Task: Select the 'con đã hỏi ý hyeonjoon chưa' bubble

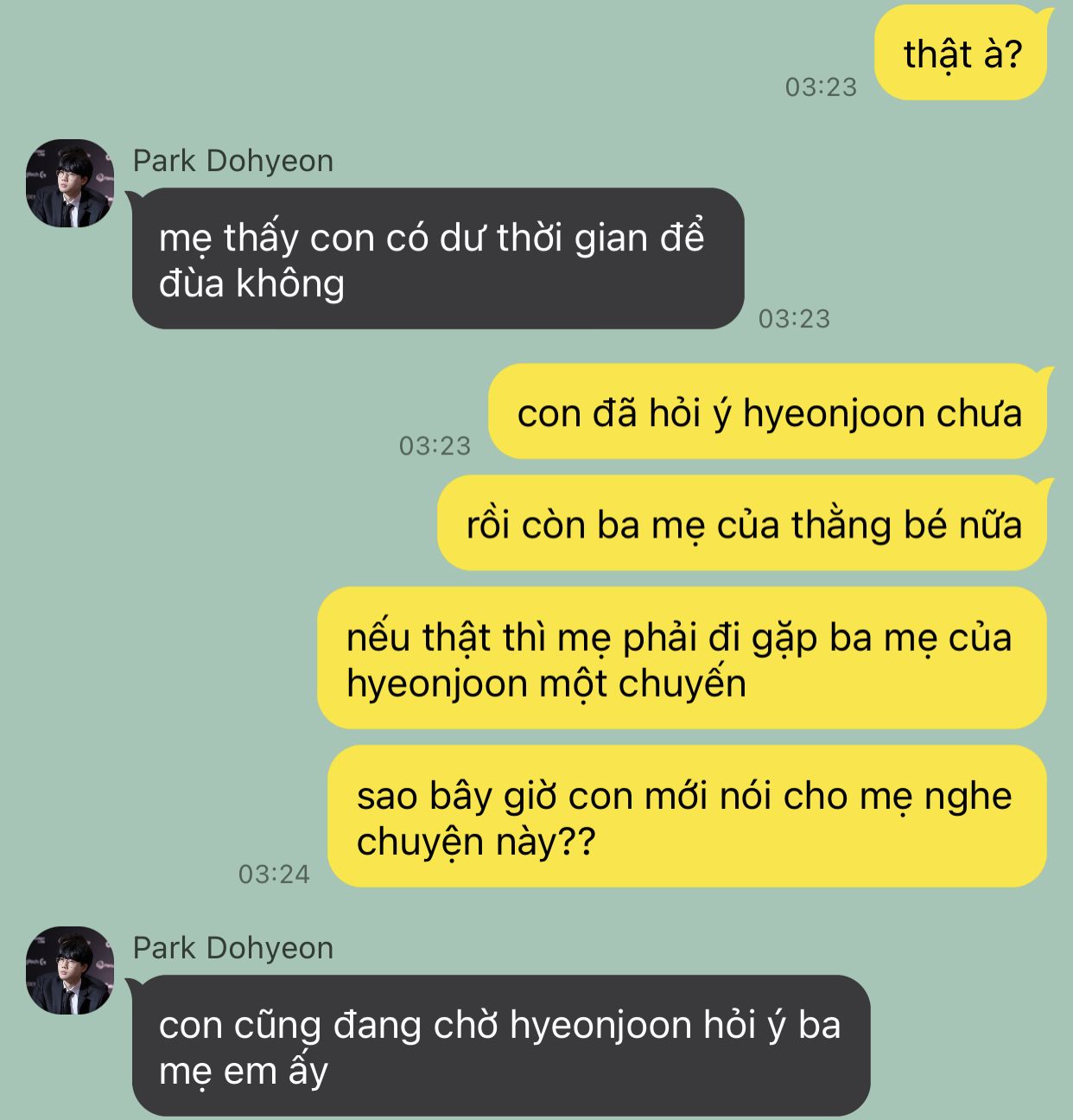Action: pyautogui.click(x=768, y=411)
